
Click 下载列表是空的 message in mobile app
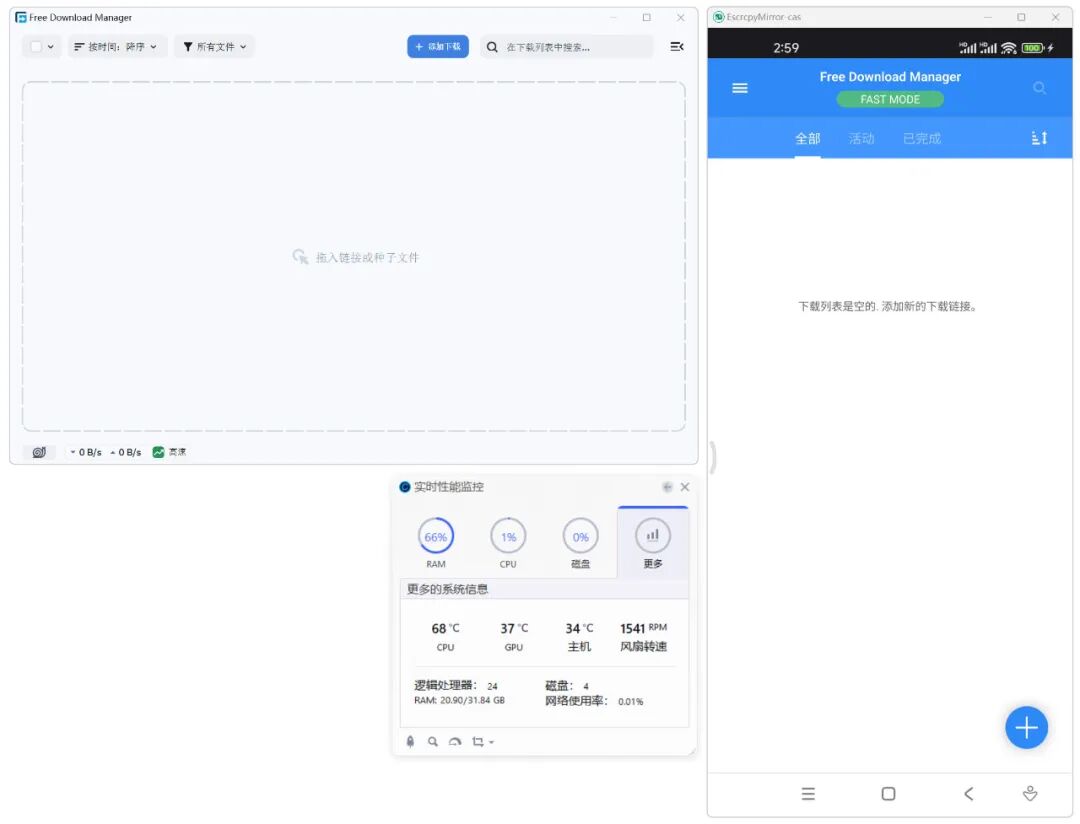[x=887, y=307]
